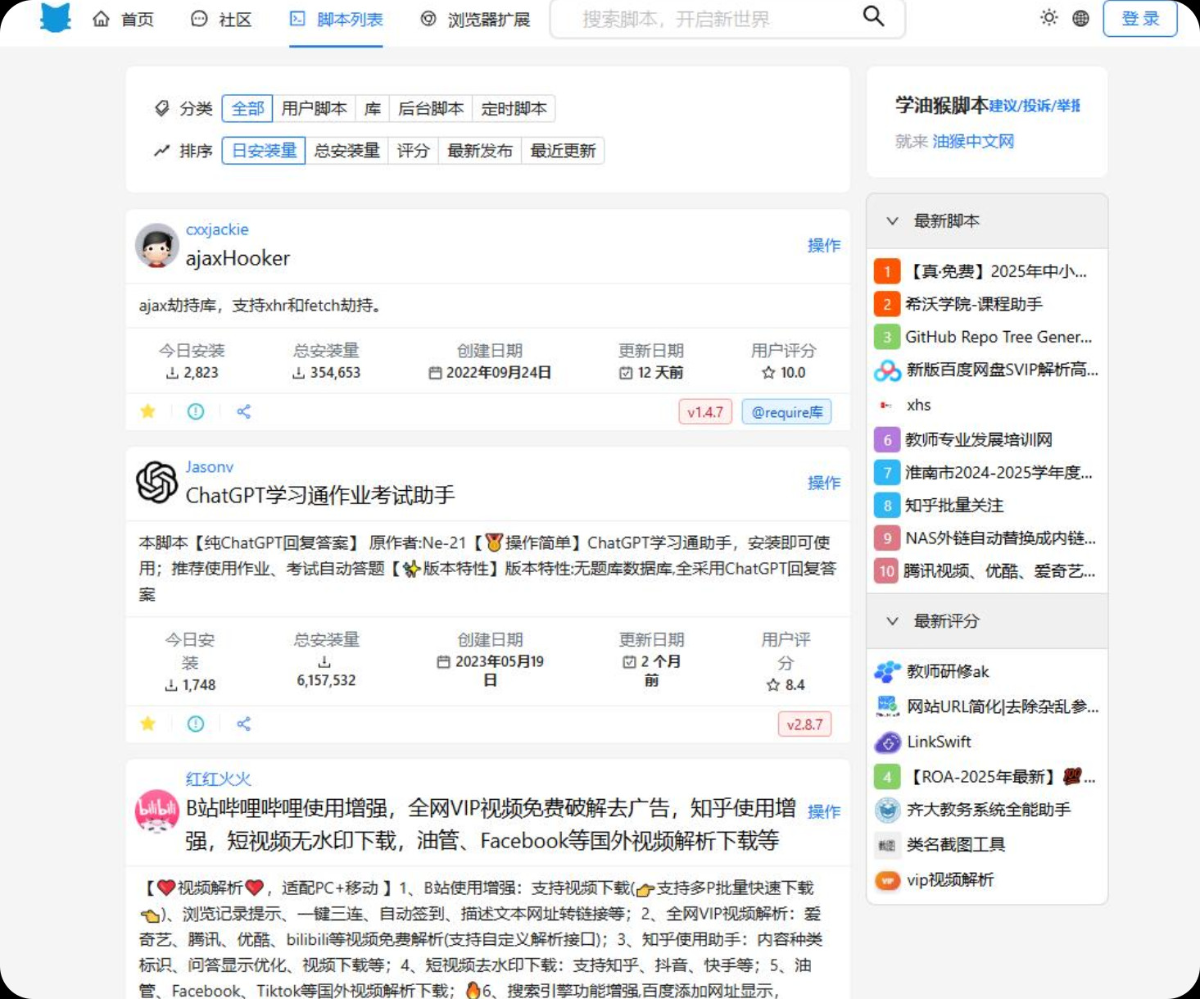
Task: Open 淮南市2024-2025学年度 script
Action: 999,472
